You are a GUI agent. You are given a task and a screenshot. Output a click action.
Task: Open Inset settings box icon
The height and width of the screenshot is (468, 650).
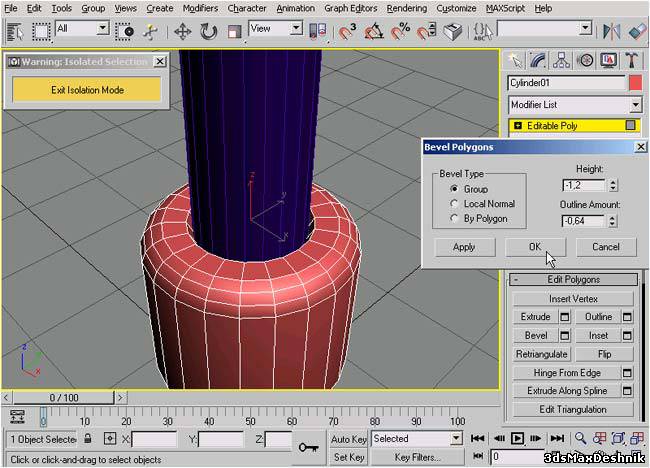tap(627, 335)
